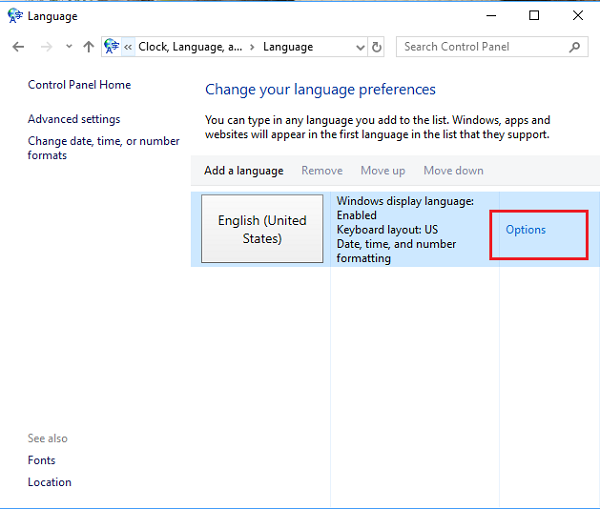Click the Forward navigation arrow
This screenshot has height=509, width=600.
(45, 47)
